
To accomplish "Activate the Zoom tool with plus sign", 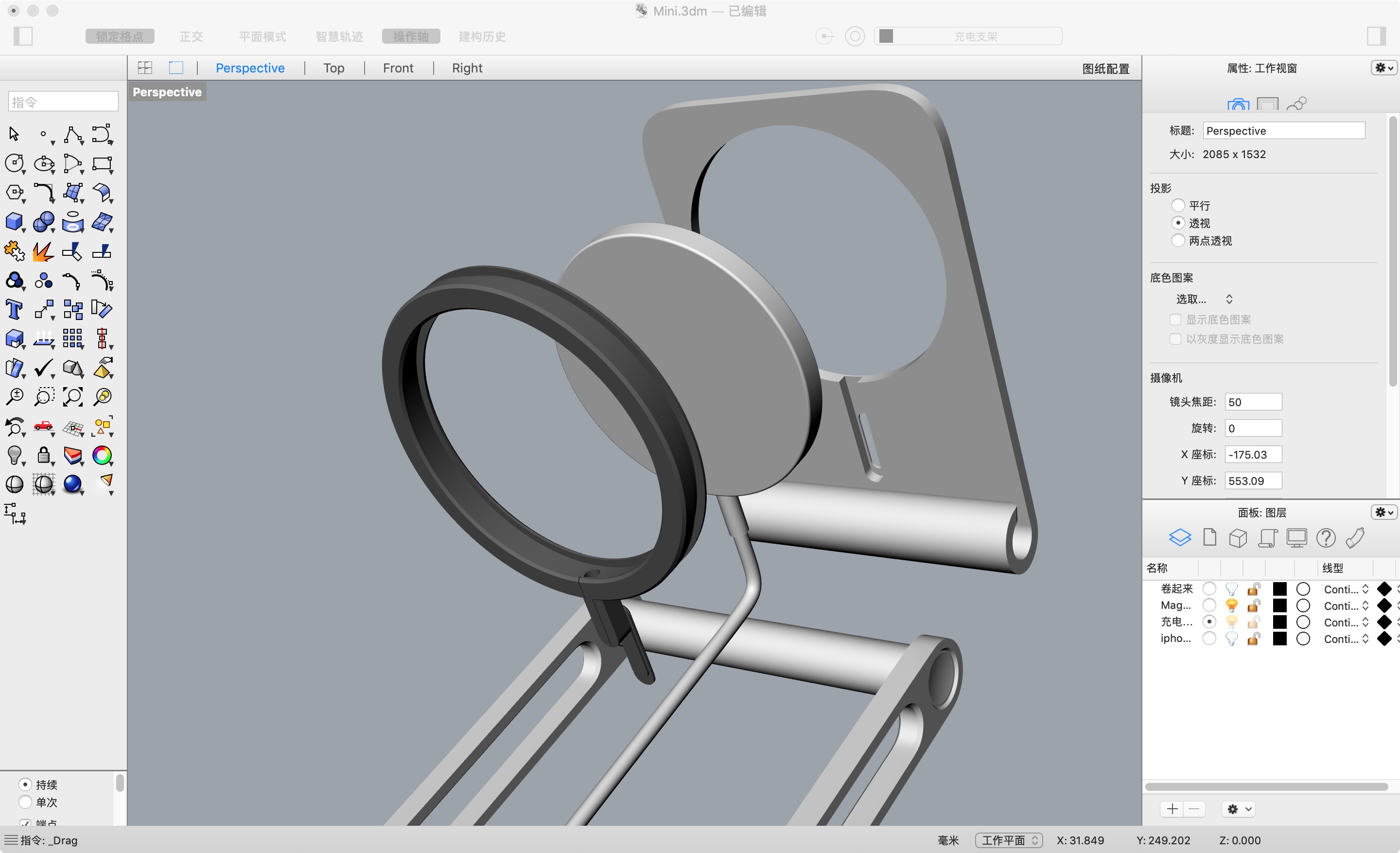I will pos(14,397).
